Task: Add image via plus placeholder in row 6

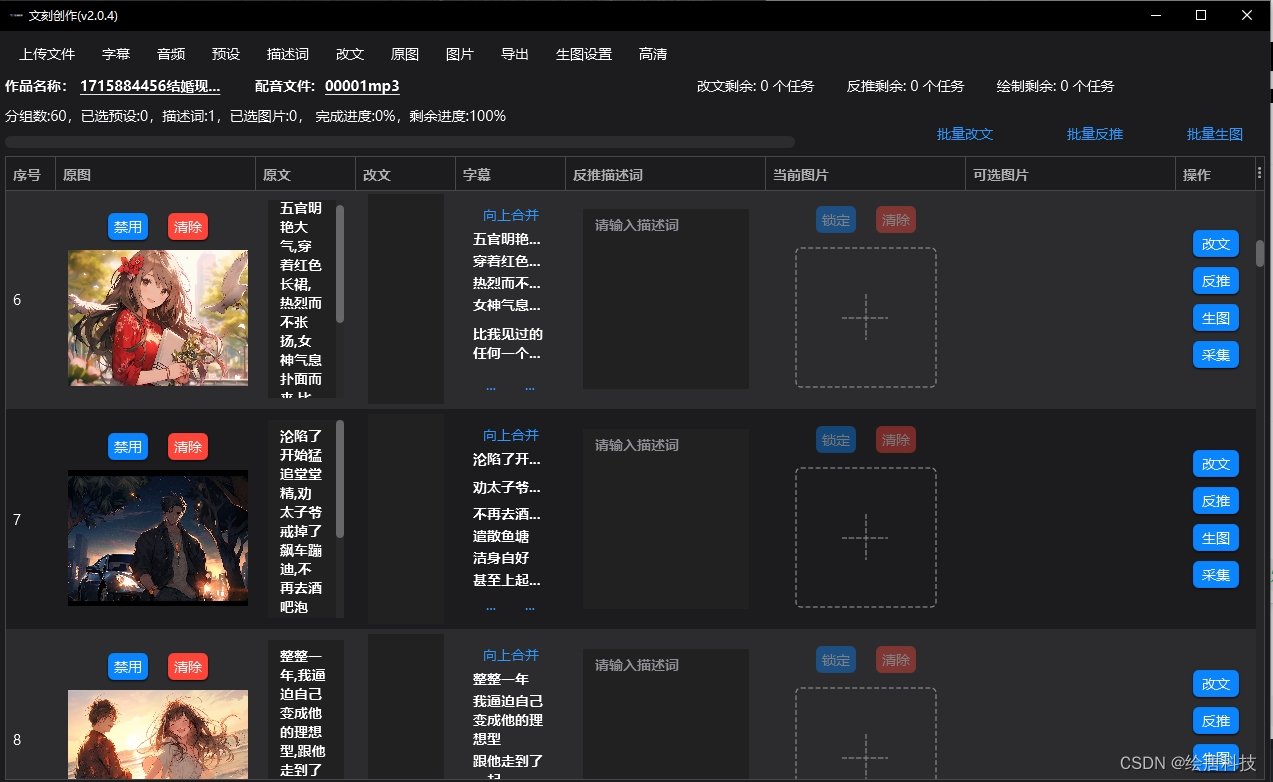Action: pos(866,318)
